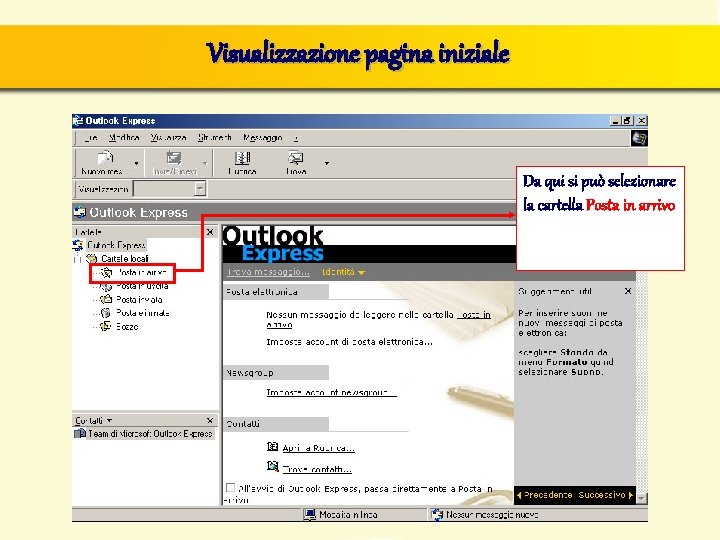Open the File menu
The image size is (720, 540).
click(x=91, y=138)
